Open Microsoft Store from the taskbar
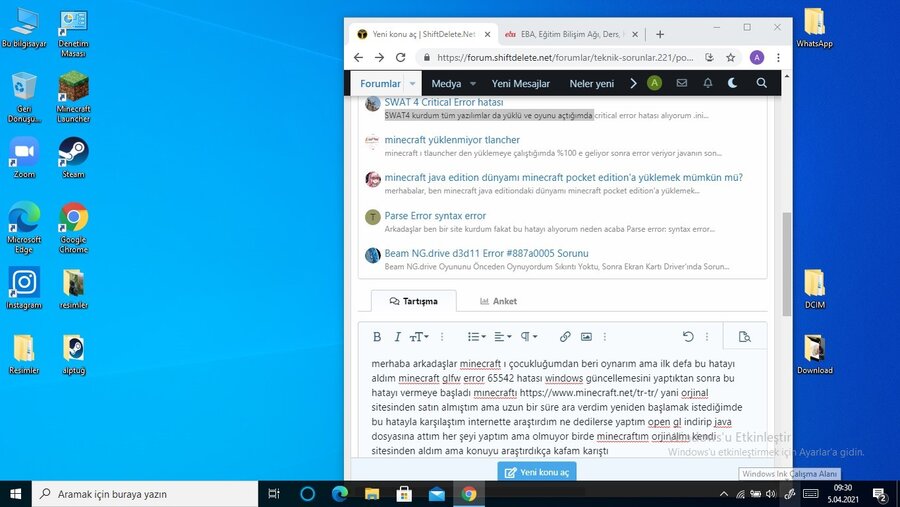The width and height of the screenshot is (900, 507). (404, 494)
